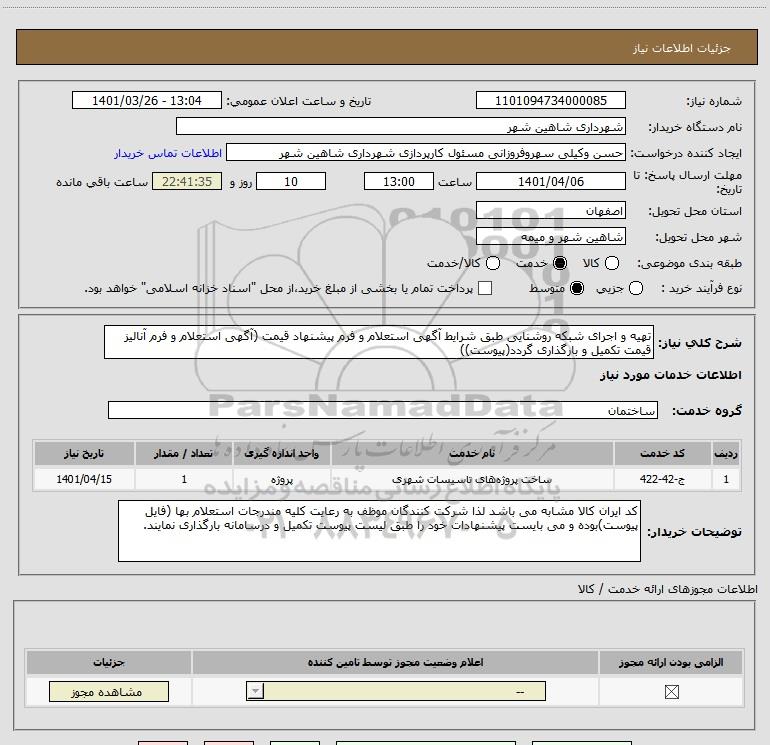Select the خدمت radio button

point(560,263)
